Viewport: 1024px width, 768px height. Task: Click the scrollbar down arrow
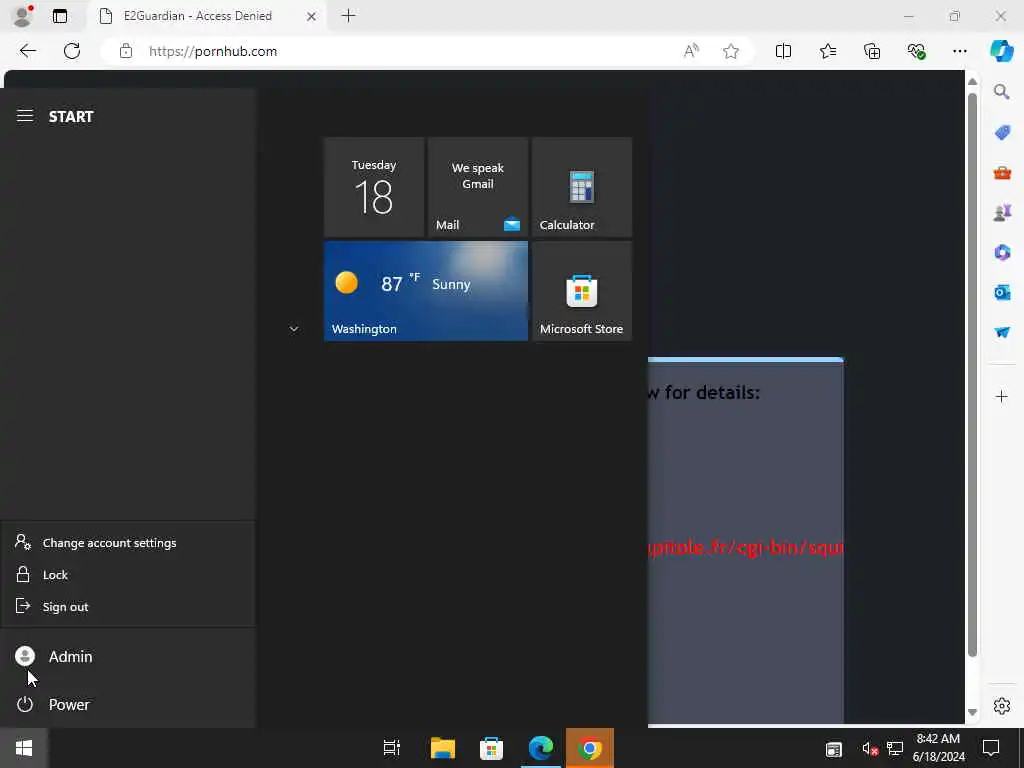pos(972,712)
